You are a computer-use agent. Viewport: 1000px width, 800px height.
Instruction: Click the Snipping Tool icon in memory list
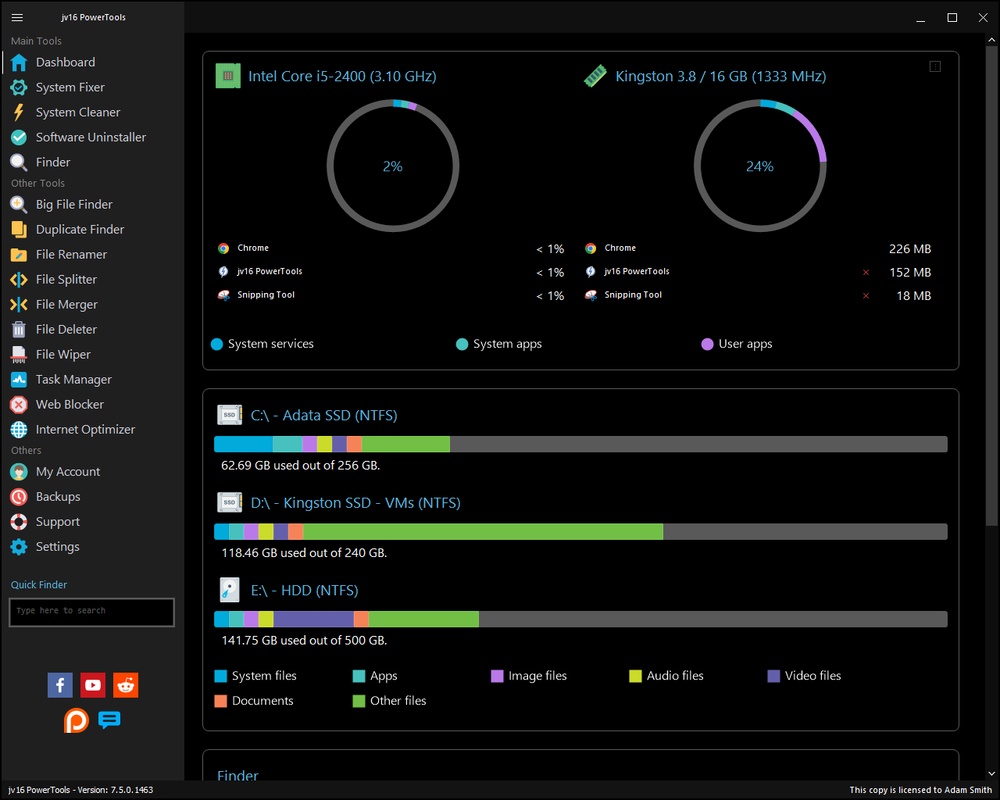click(x=591, y=295)
